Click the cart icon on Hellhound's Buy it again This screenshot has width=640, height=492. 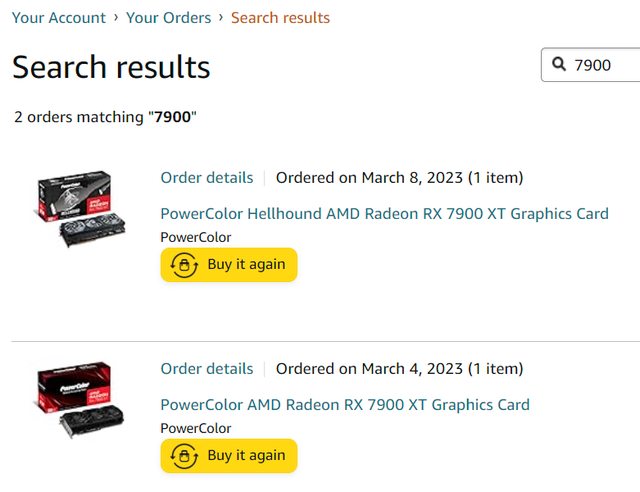tap(184, 265)
